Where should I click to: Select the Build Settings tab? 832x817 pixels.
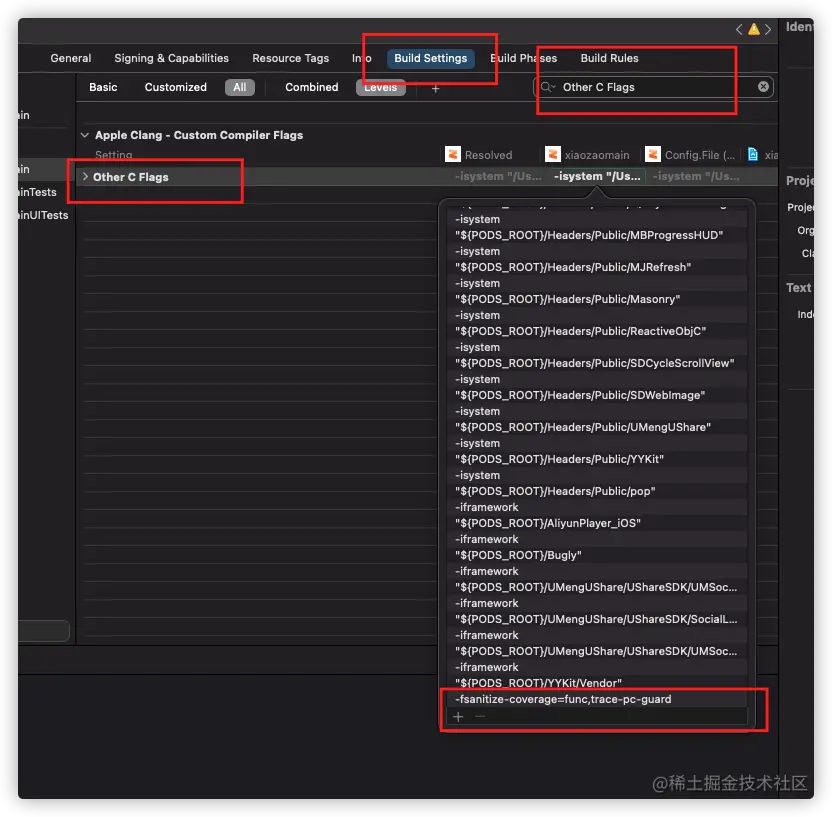[430, 58]
